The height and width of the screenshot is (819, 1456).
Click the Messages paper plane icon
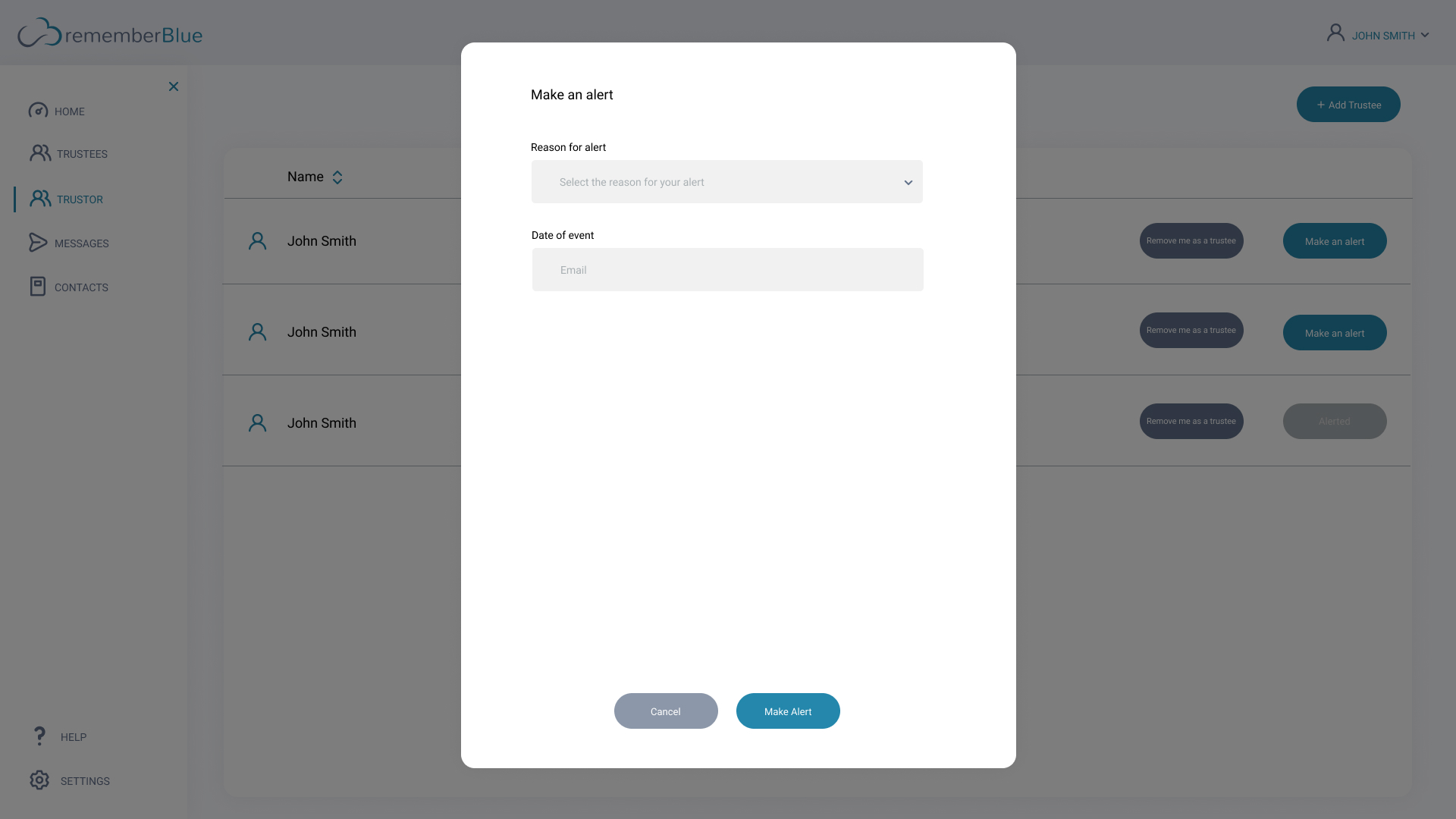(38, 243)
